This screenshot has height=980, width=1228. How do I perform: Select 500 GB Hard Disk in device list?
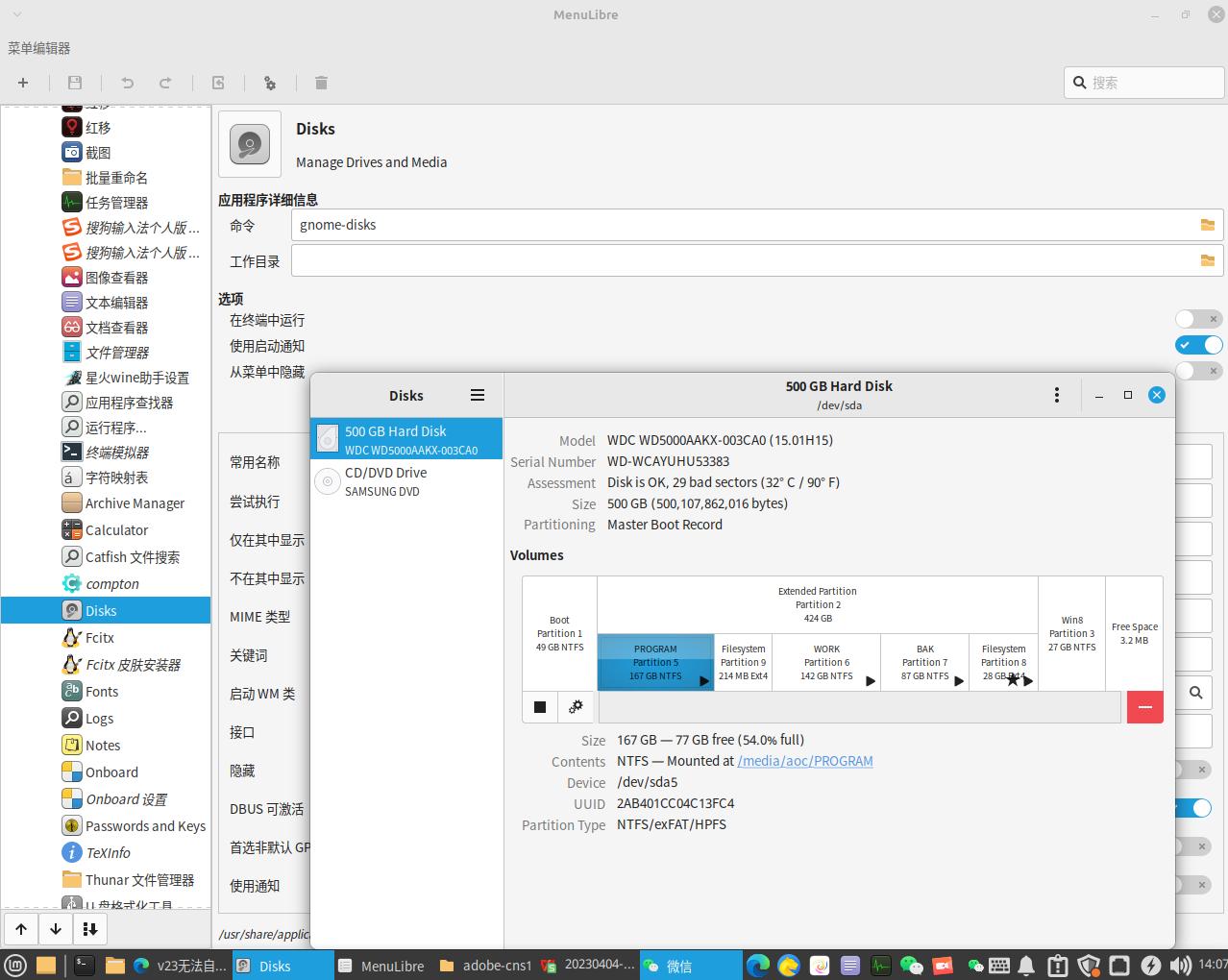[x=406, y=439]
